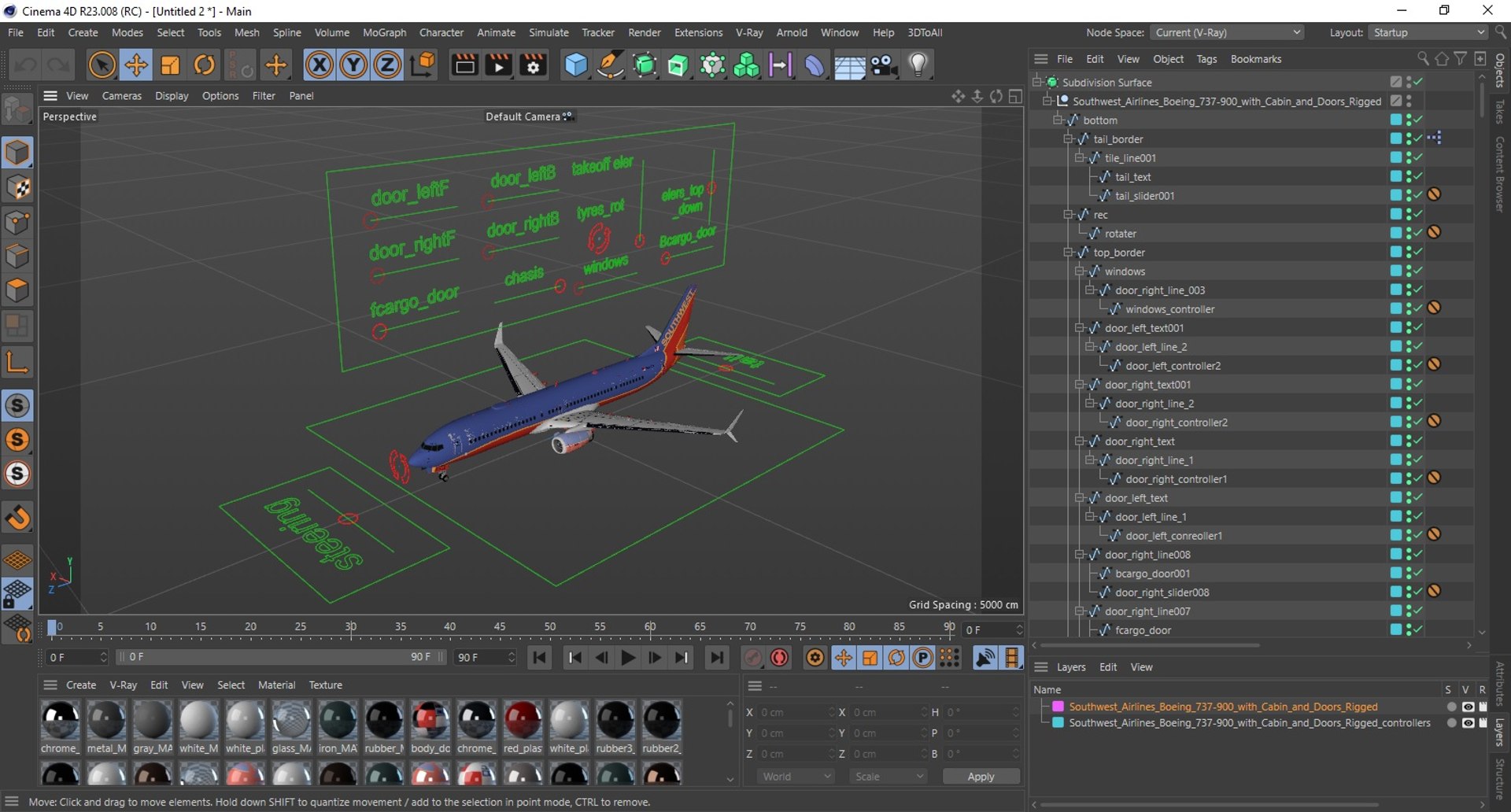Switch to Texture mode icon
This screenshot has height=812, width=1511.
tap(17, 187)
